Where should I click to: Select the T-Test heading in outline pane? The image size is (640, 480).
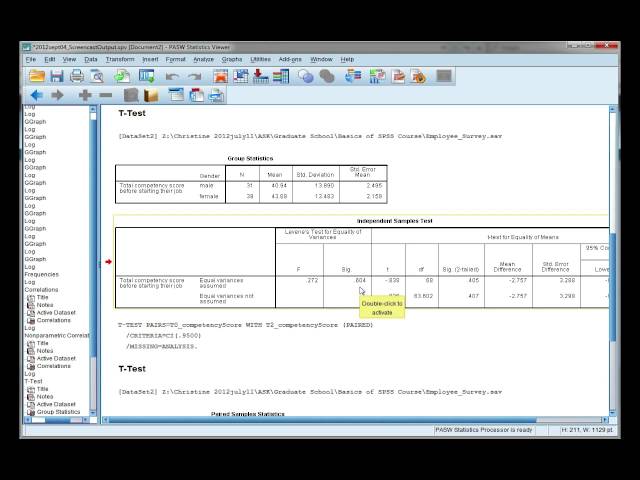pos(33,381)
